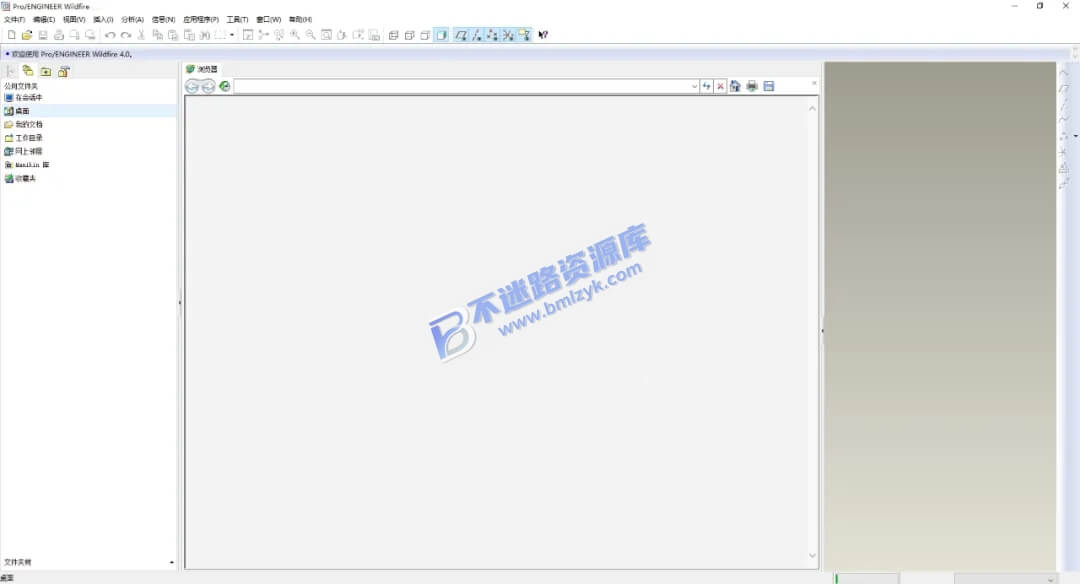Click the Cut scissors icon

pos(141,34)
